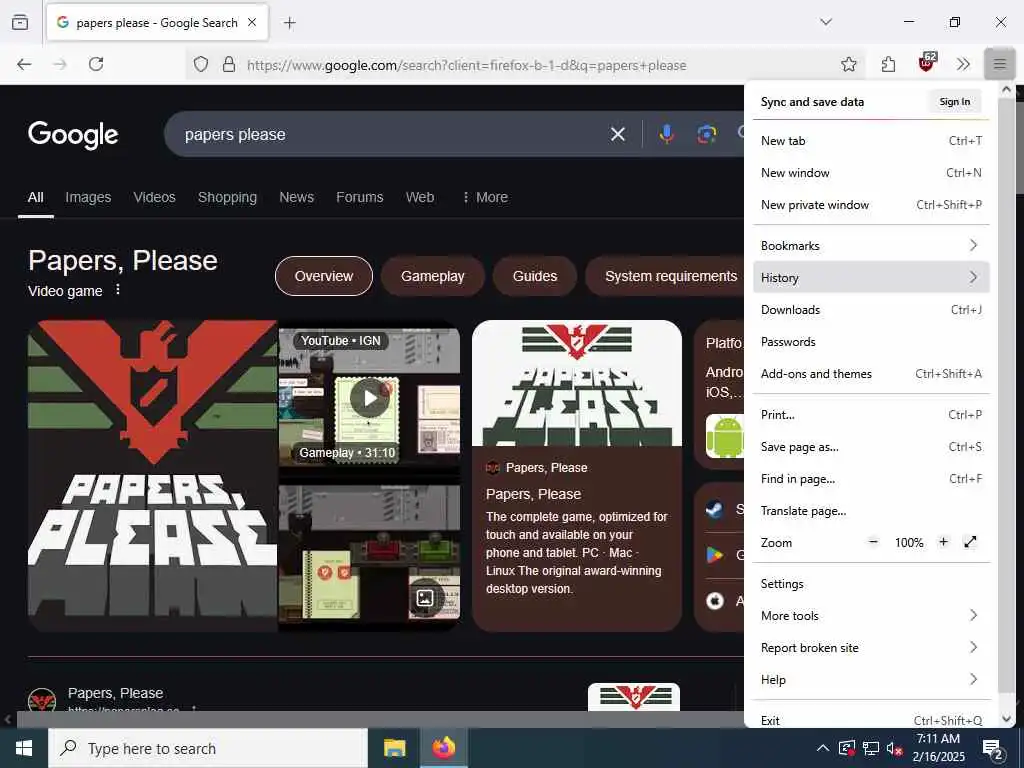This screenshot has width=1024, height=768.
Task: Show hidden tray icons chevron
Action: [x=823, y=748]
